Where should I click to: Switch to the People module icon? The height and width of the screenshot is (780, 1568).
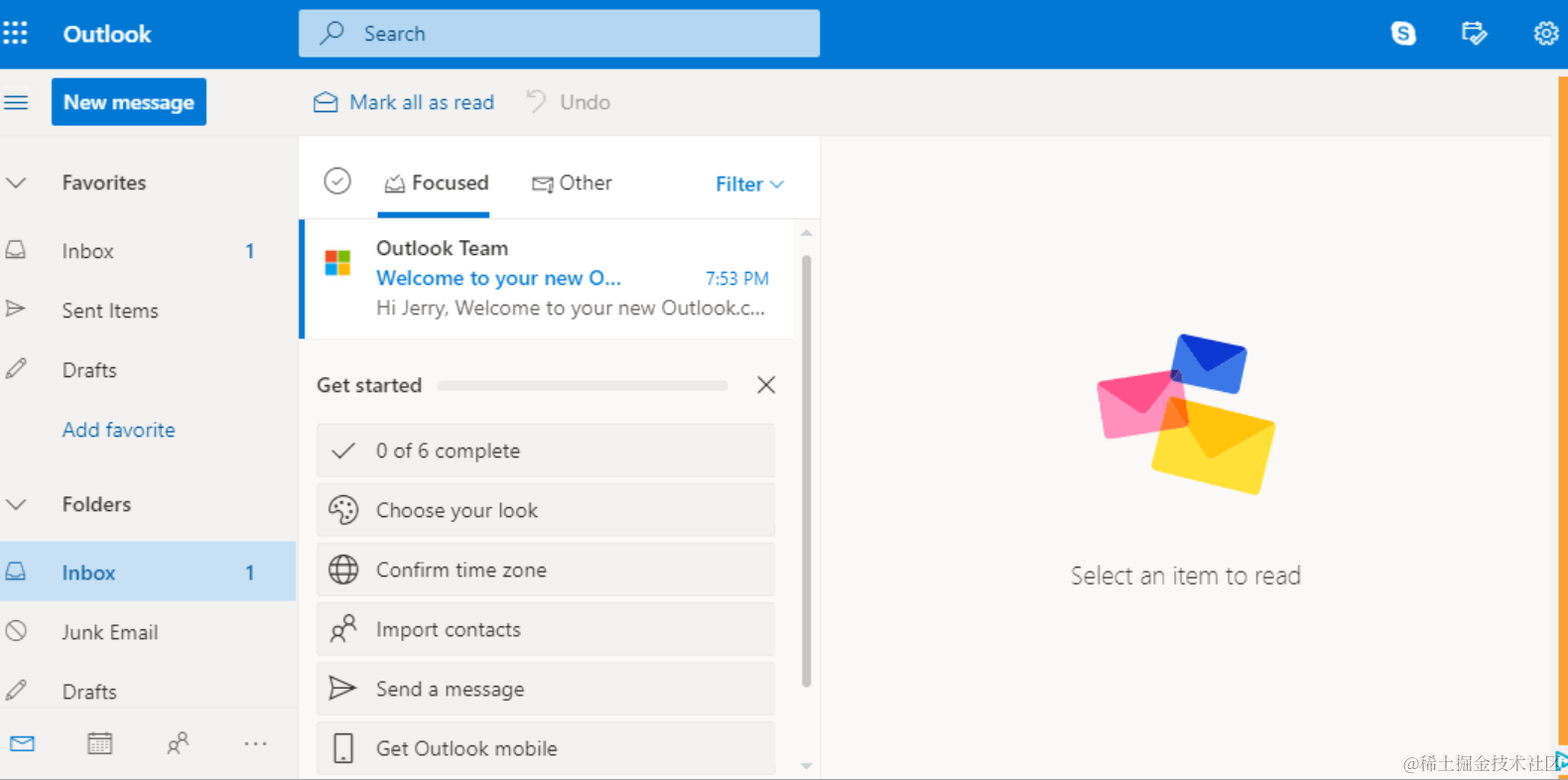pyautogui.click(x=178, y=743)
